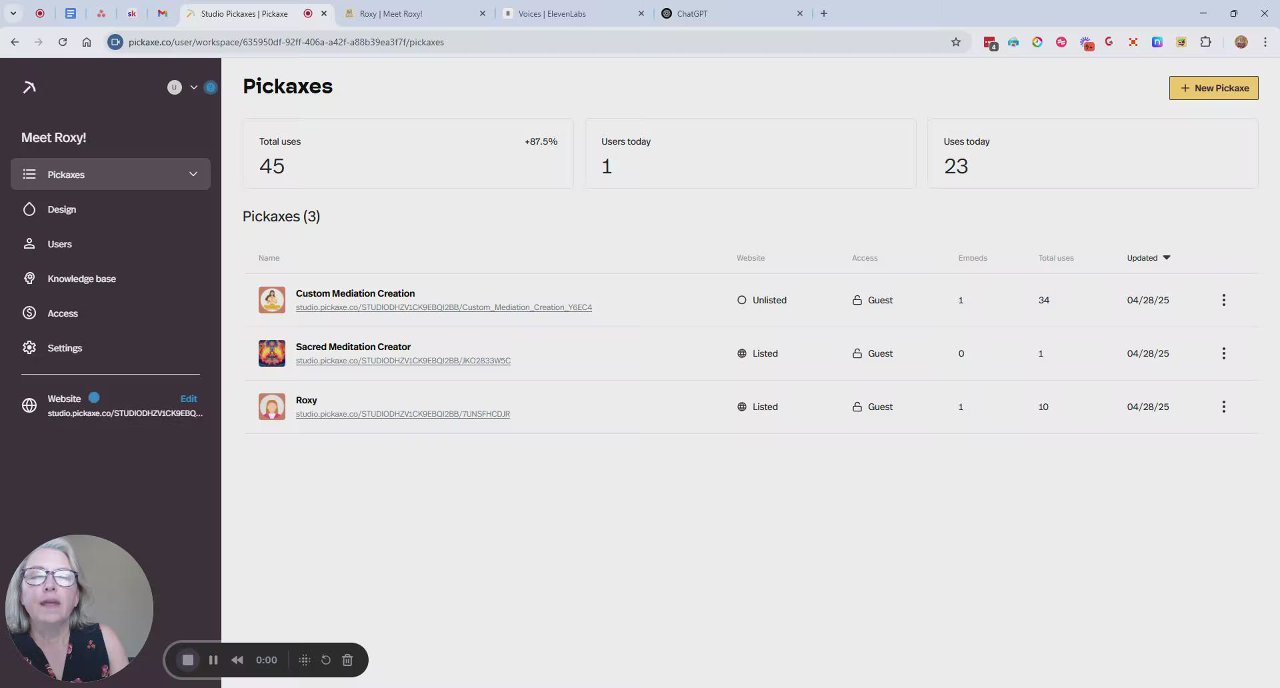Pause the screen recording
Screen dimensions: 1280x688
pyautogui.click(x=213, y=660)
